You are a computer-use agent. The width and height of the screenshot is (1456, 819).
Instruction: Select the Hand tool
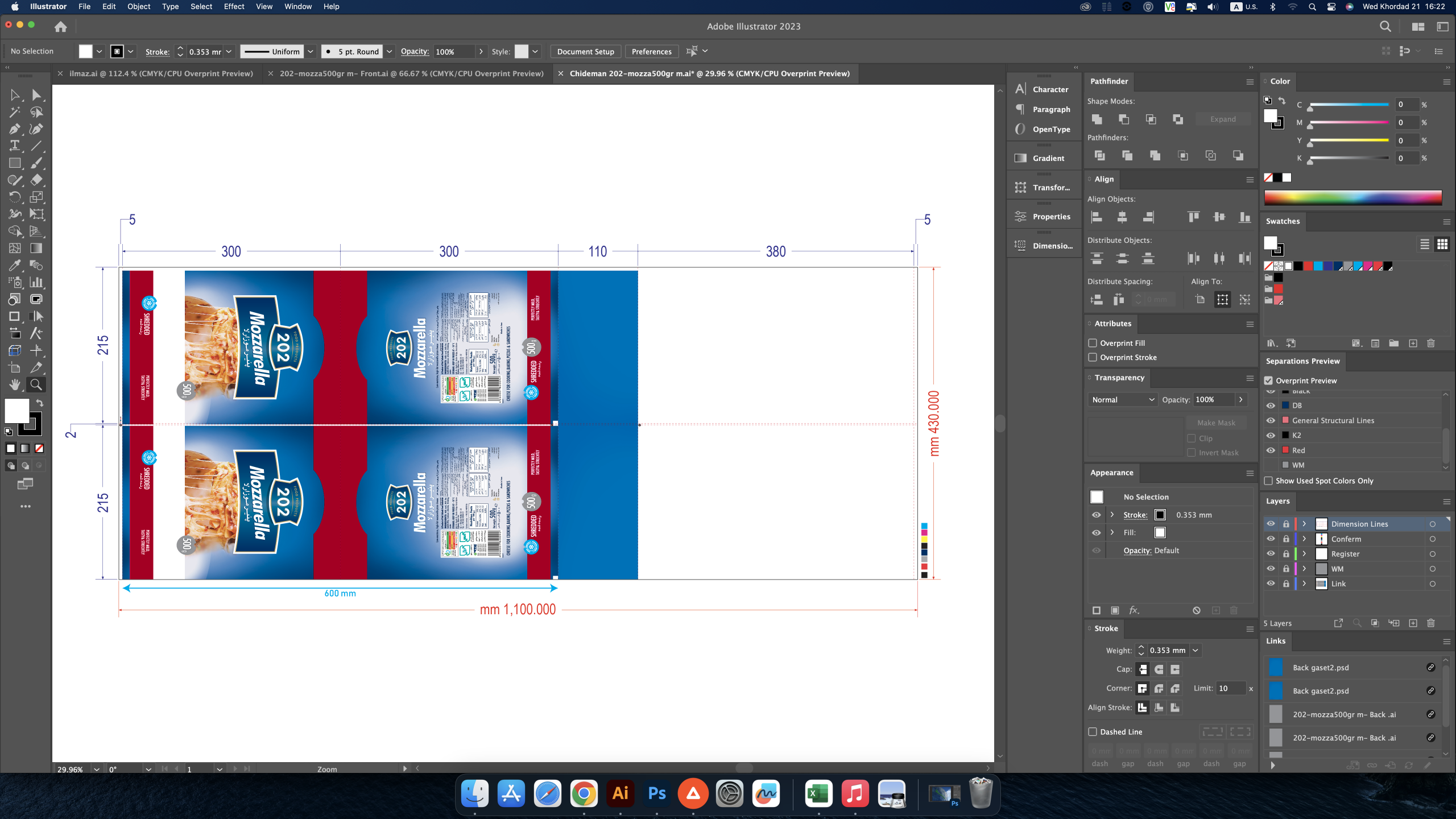(x=14, y=385)
